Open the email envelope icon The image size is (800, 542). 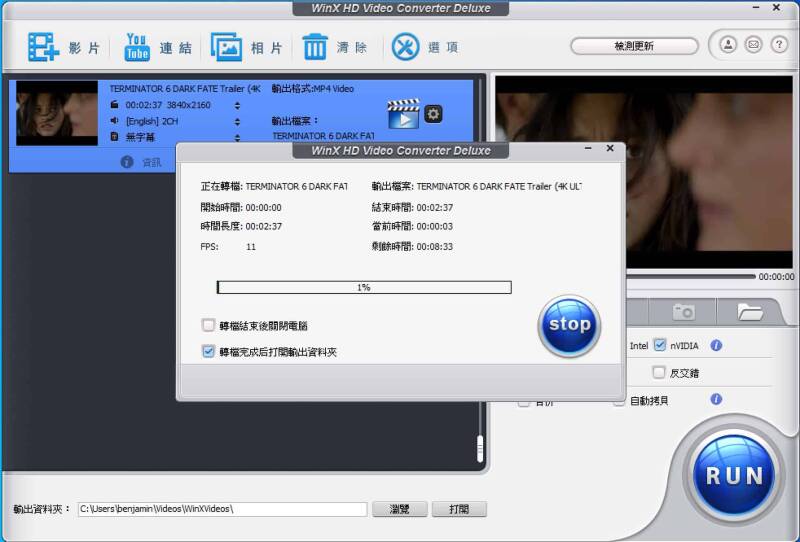click(x=753, y=45)
